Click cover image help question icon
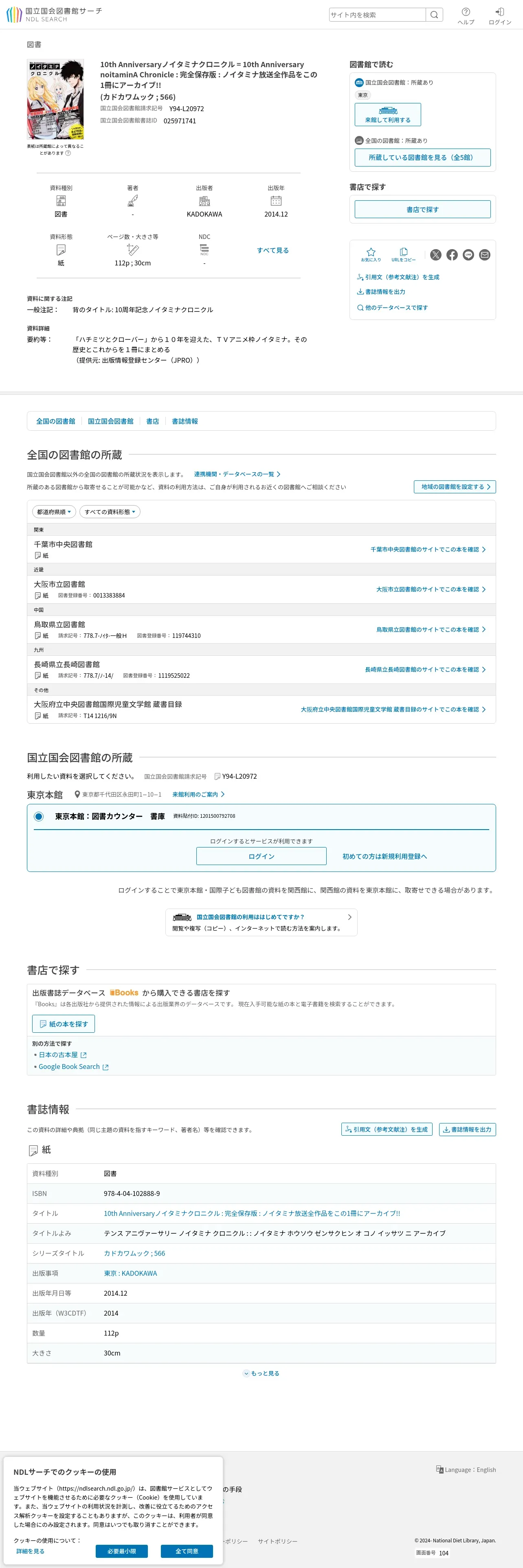The height and width of the screenshot is (1568, 523). [x=68, y=153]
